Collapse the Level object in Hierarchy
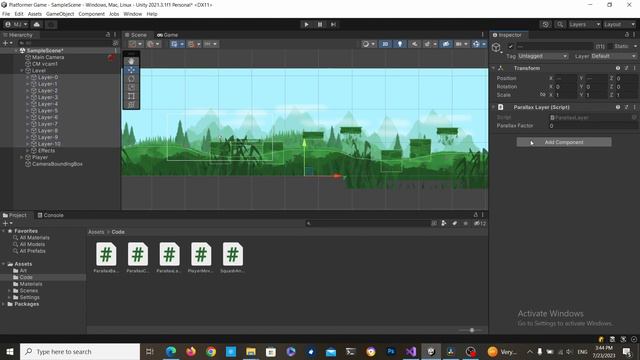This screenshot has width=640, height=360. (x=22, y=71)
